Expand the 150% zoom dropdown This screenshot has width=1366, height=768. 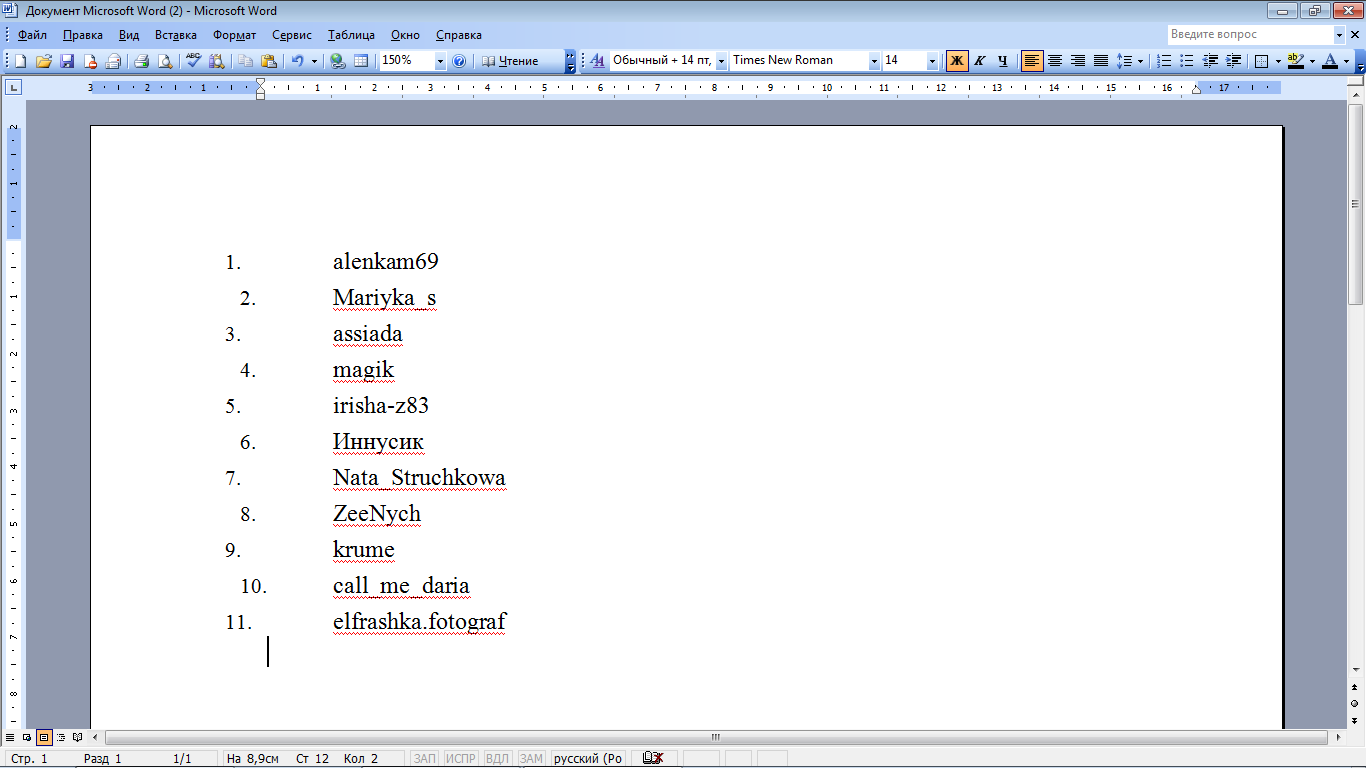(440, 61)
